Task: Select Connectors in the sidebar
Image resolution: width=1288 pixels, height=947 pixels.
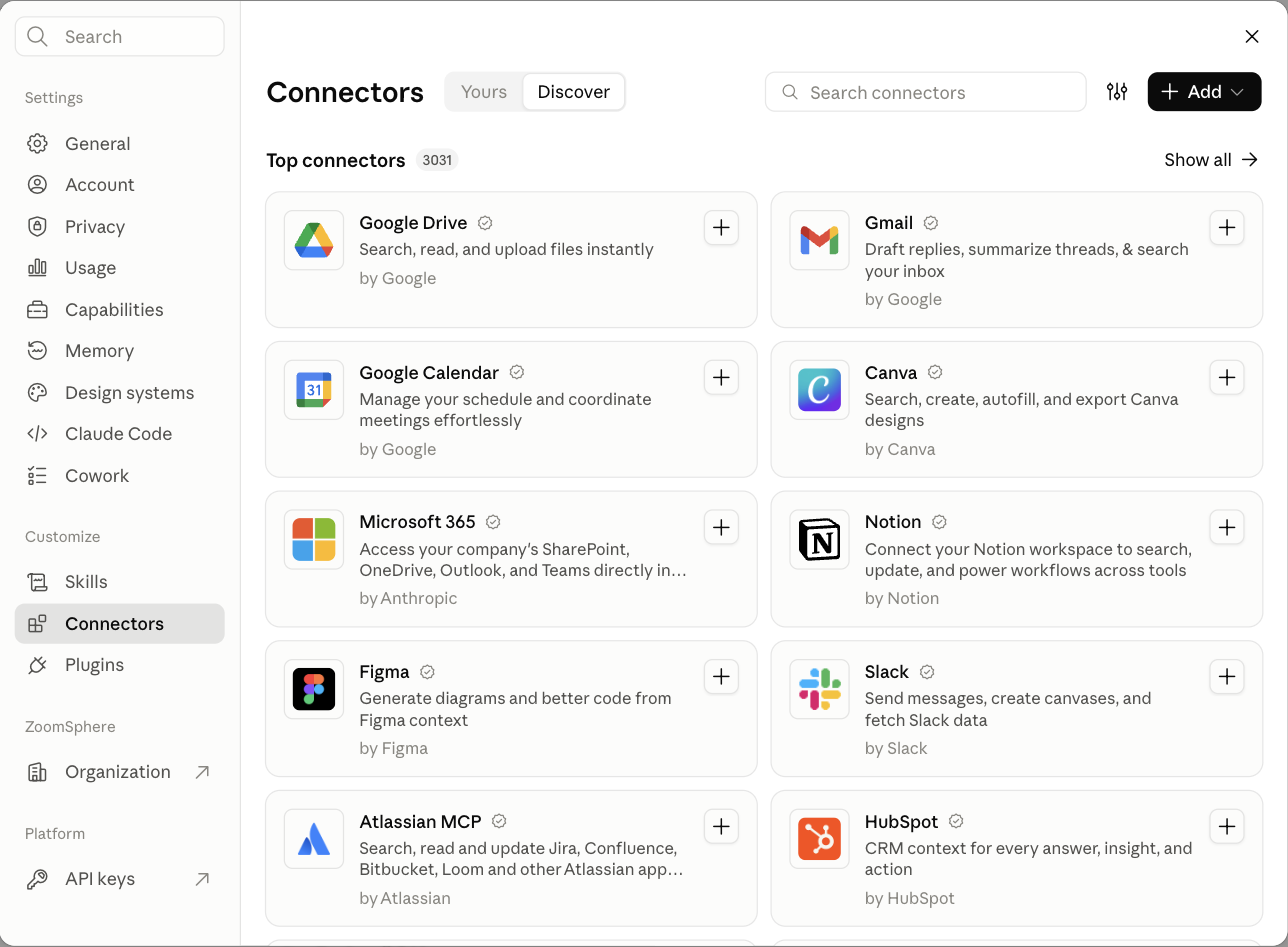Action: pyautogui.click(x=120, y=624)
